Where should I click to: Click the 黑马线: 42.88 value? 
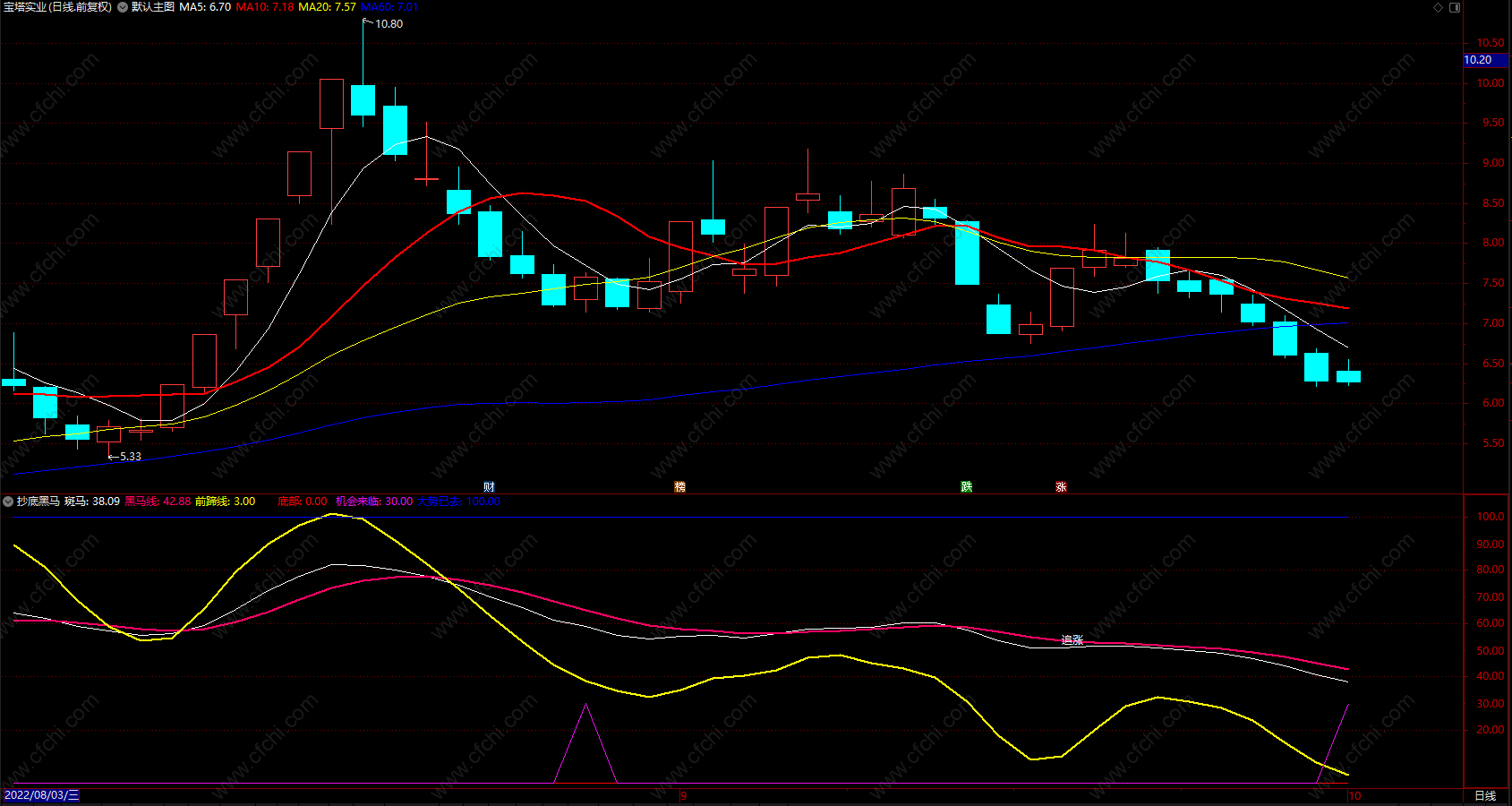[x=158, y=502]
